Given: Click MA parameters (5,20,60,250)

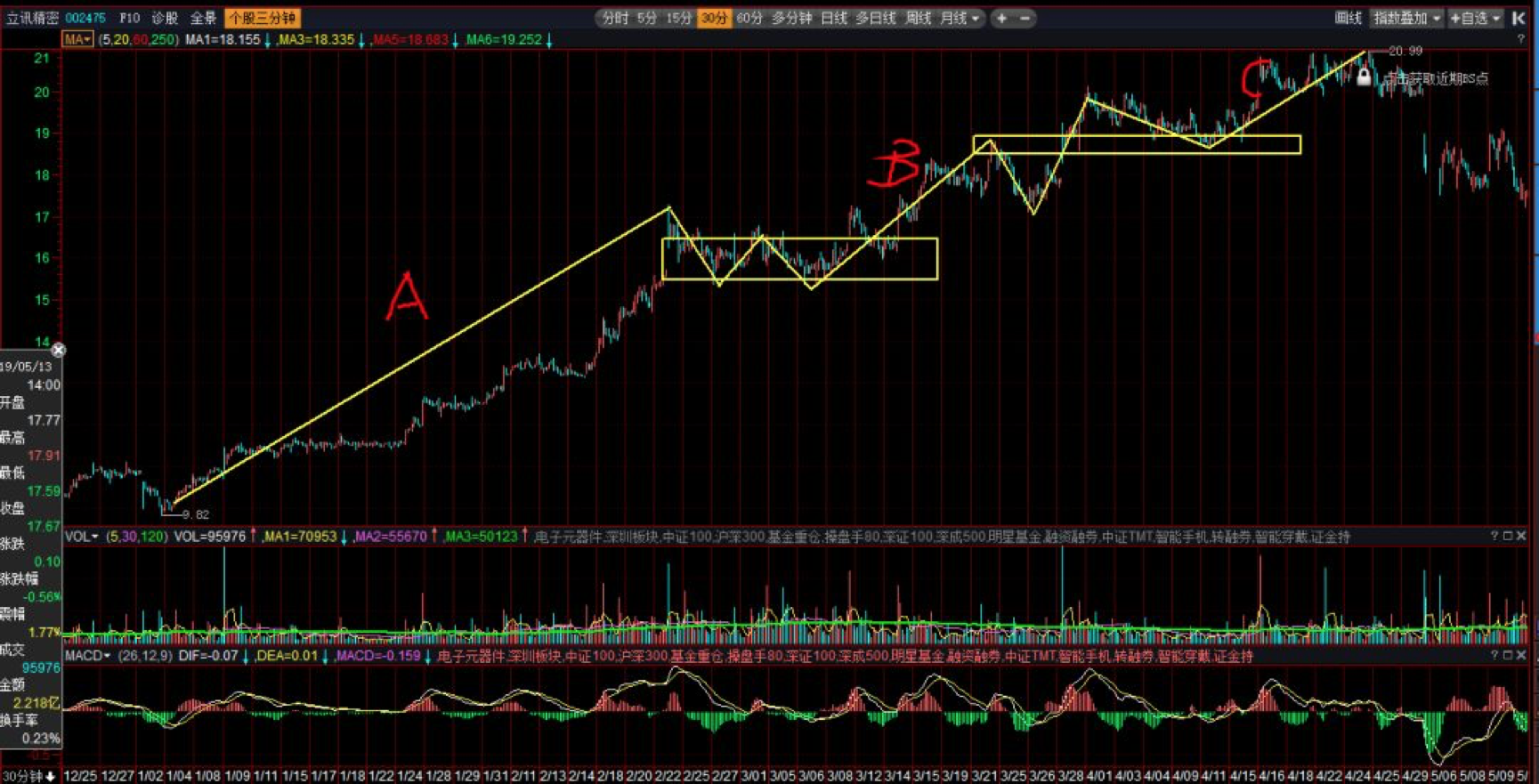Looking at the screenshot, I should [138, 39].
